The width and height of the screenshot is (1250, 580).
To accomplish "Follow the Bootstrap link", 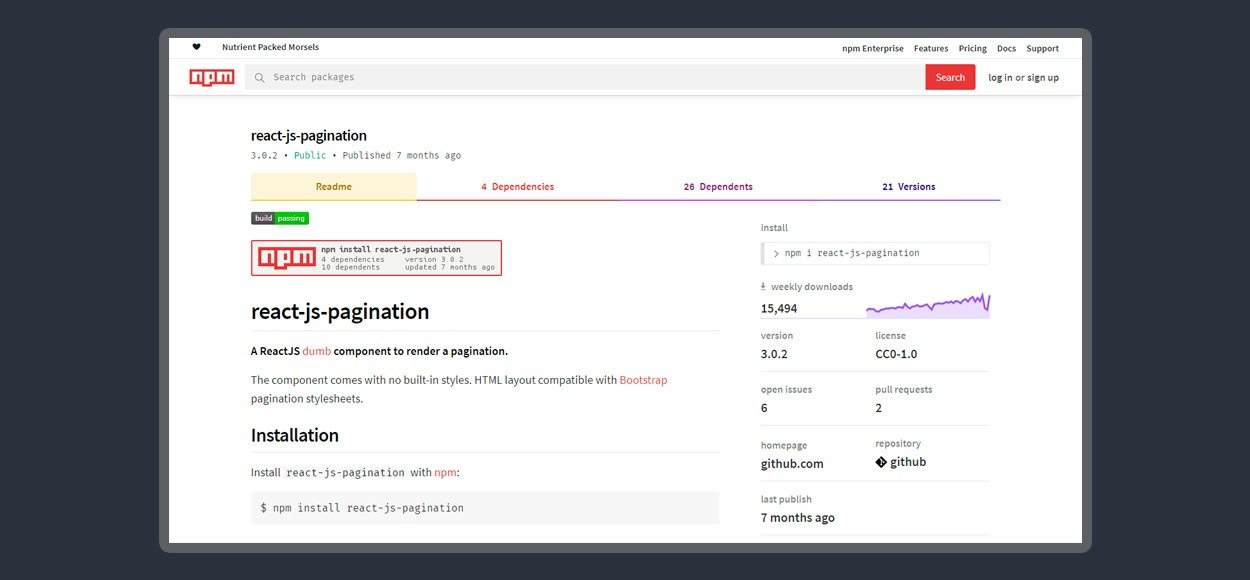I will 643,380.
